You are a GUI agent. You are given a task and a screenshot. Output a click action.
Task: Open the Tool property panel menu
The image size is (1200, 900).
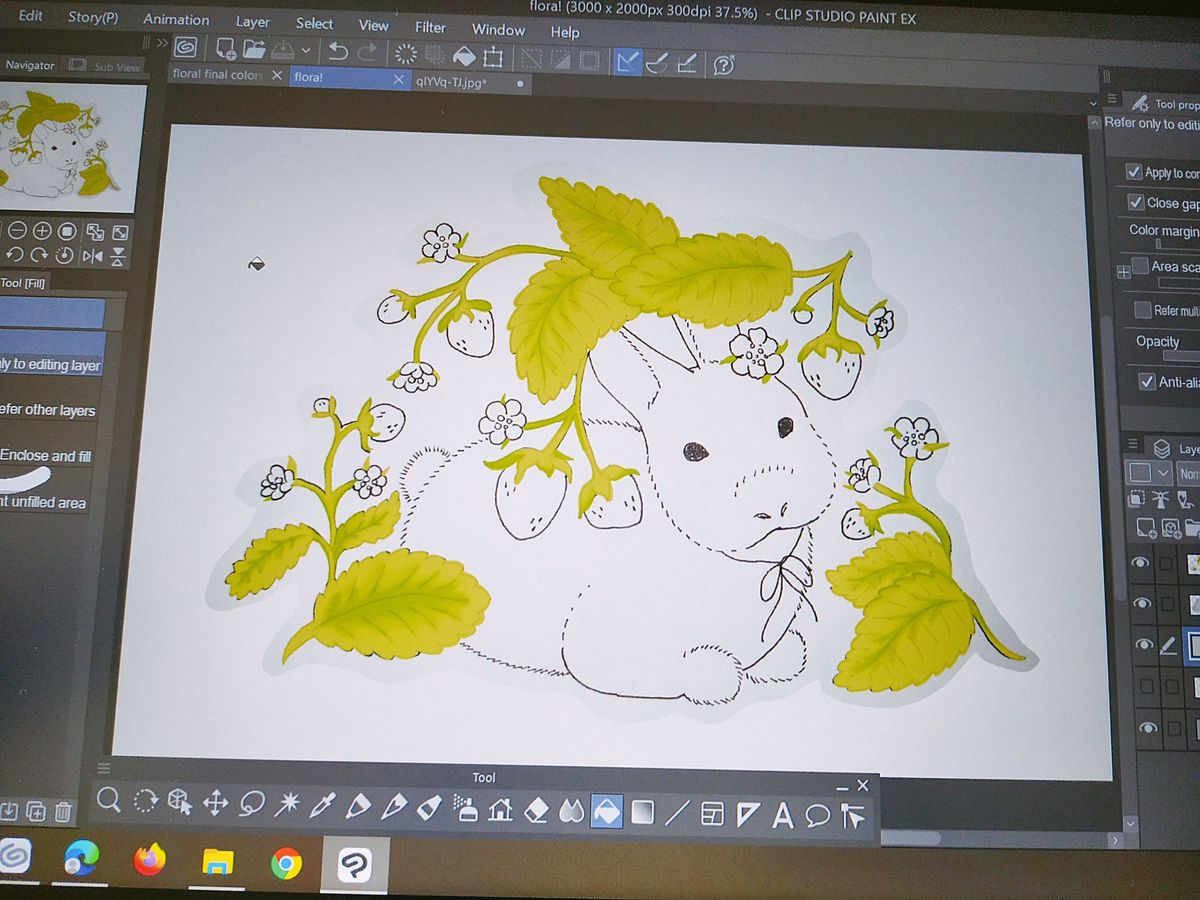1111,99
